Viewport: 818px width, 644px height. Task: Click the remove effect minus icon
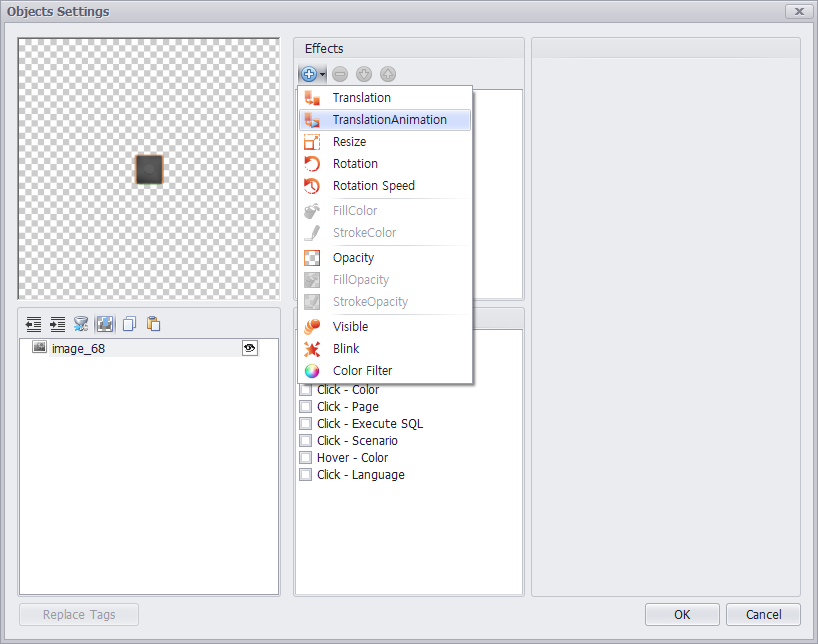(340, 74)
